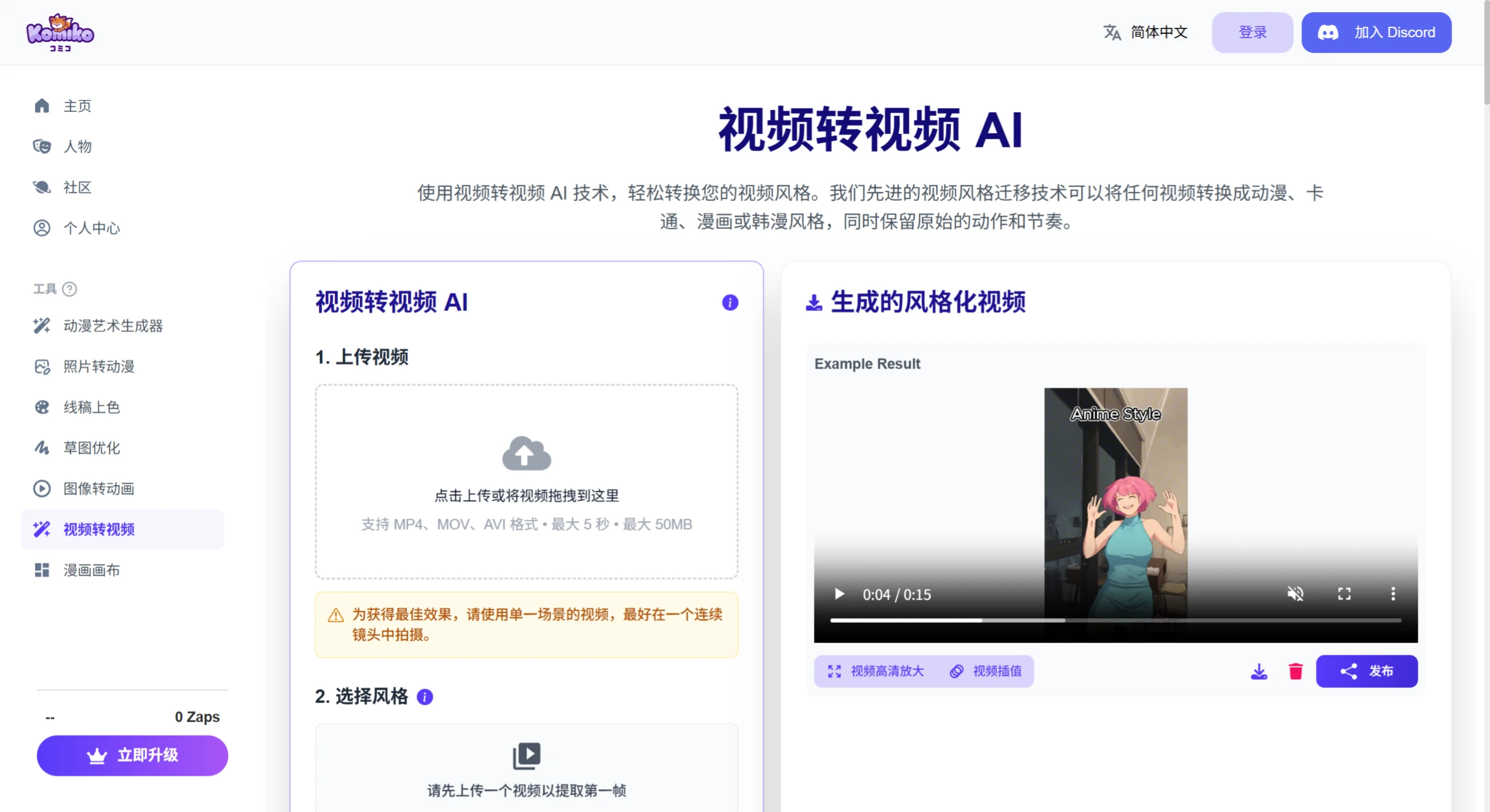Viewport: 1490px width, 812px height.
Task: Open the 简体中文 language selector
Action: click(x=1145, y=32)
